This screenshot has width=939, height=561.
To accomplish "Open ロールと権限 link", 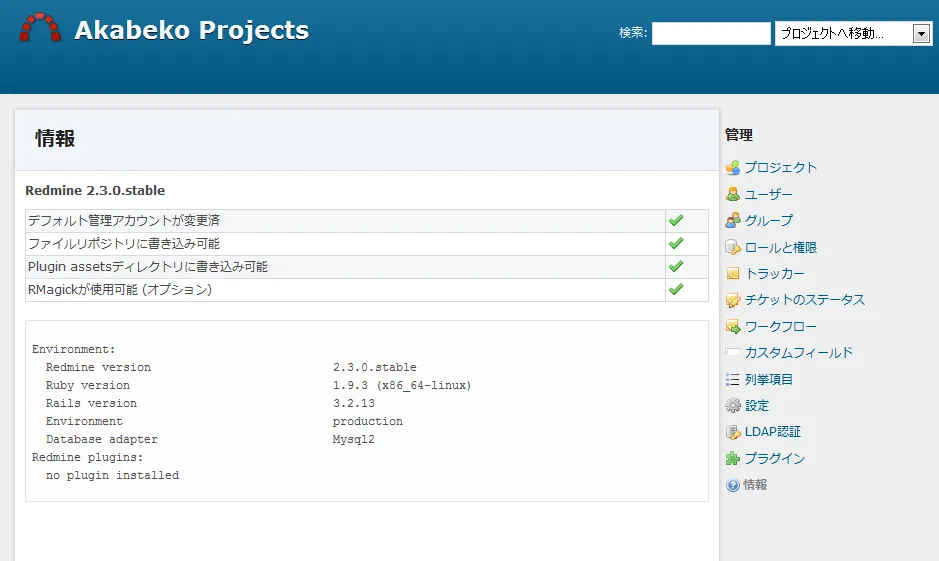I will 780,247.
